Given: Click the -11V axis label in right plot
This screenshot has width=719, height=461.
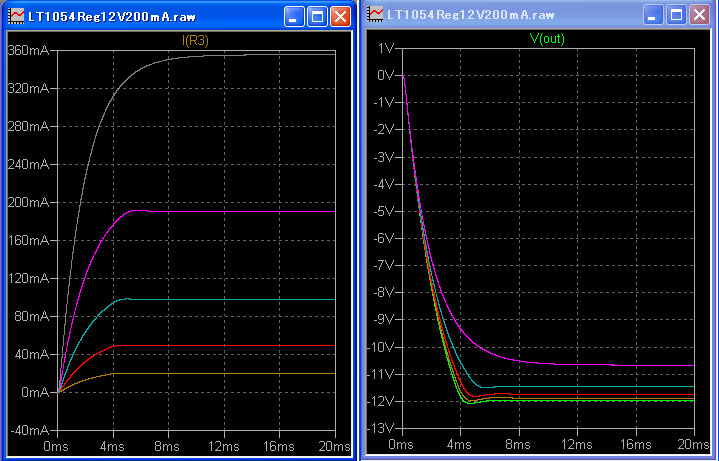Looking at the screenshot, I should click(x=380, y=374).
